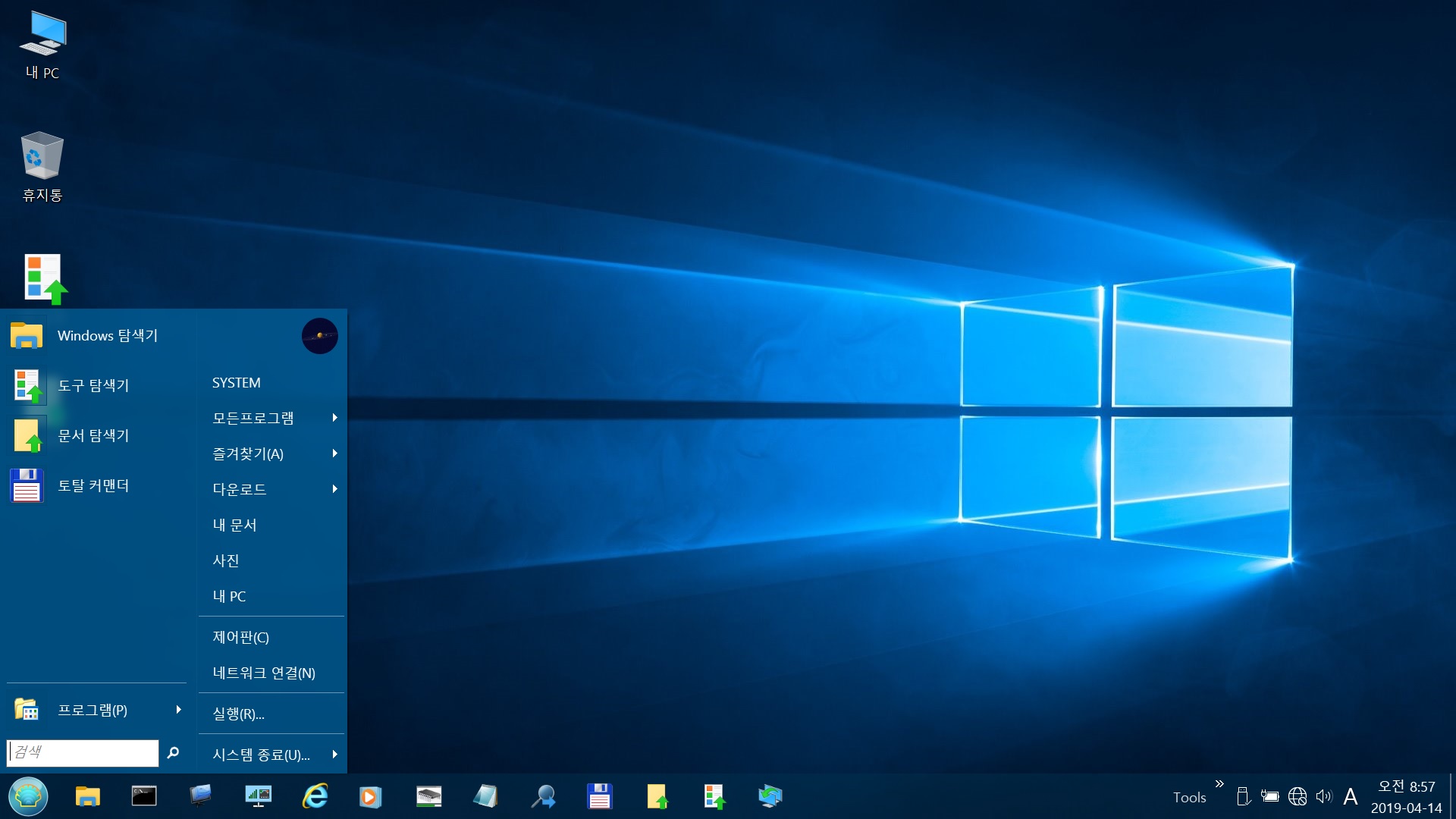The height and width of the screenshot is (819, 1456).
Task: Open the magnifier search tool in the taskbar
Action: (543, 796)
